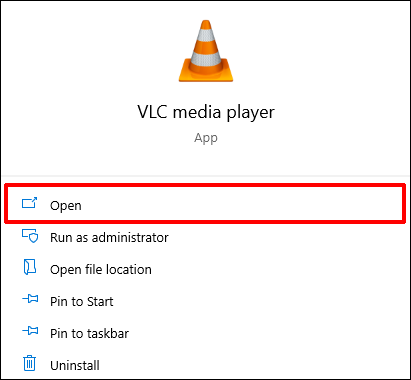Click the pin icon beside Pin to taskbar
Screen dimensions: 411x380
click(x=30, y=331)
